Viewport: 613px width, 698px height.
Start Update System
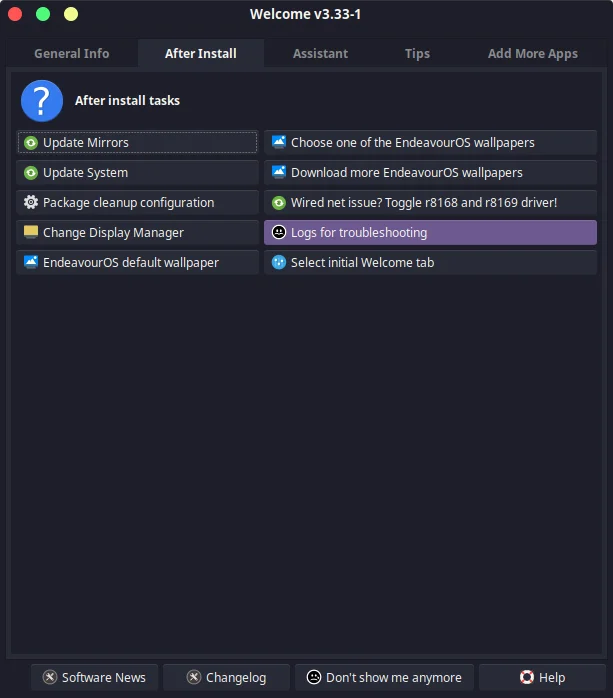click(138, 172)
